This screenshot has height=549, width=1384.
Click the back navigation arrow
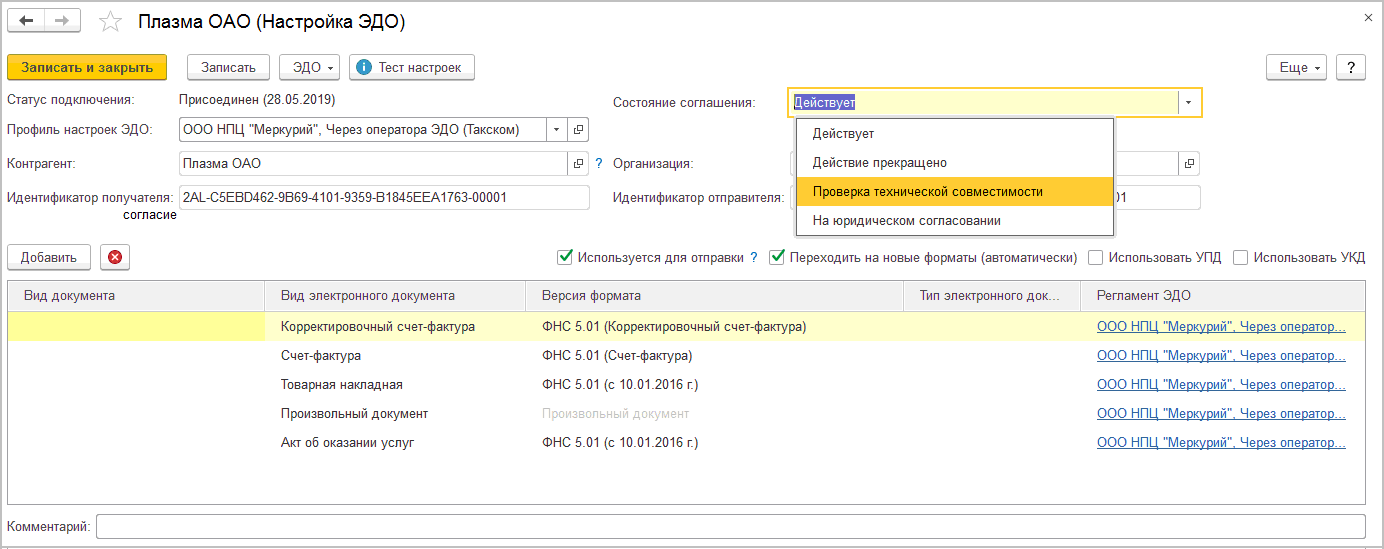[x=26, y=21]
